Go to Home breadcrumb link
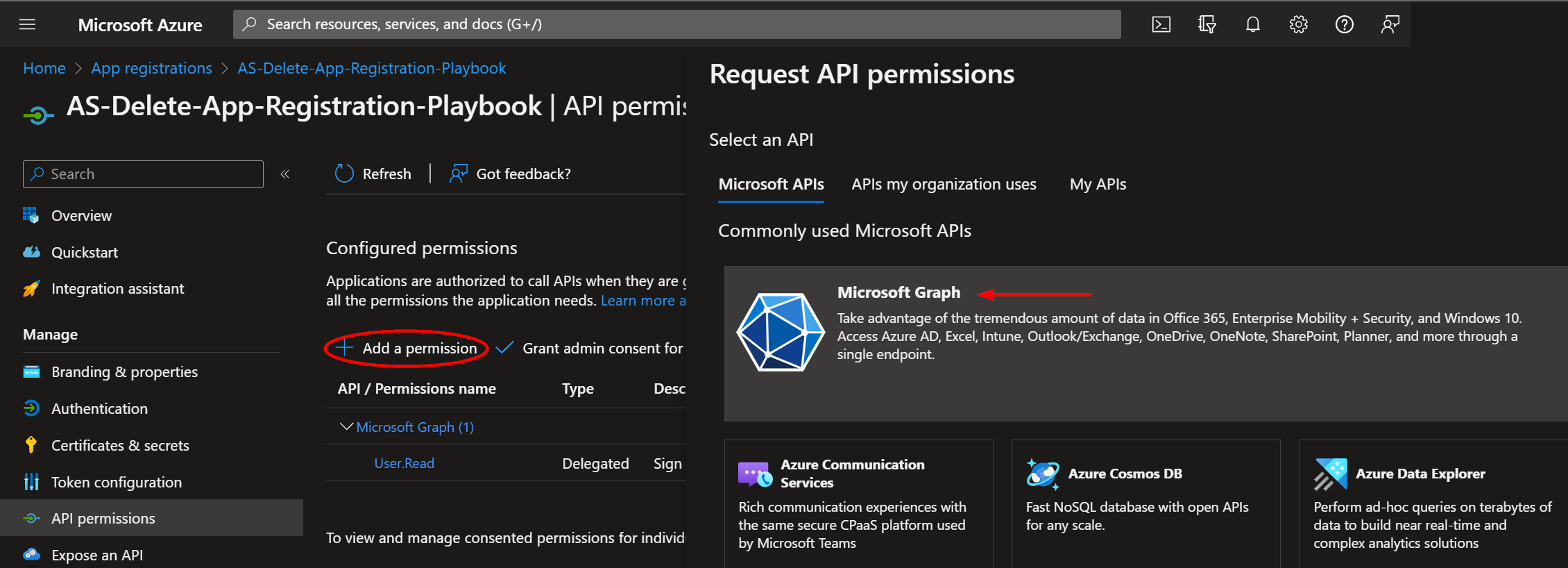Viewport: 1568px width, 568px height. click(x=44, y=68)
